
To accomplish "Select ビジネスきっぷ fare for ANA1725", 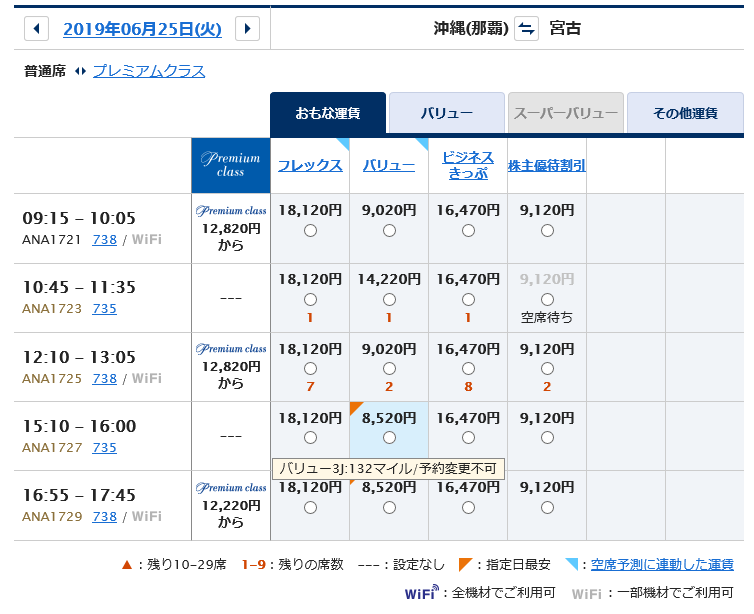I will pyautogui.click(x=468, y=369).
